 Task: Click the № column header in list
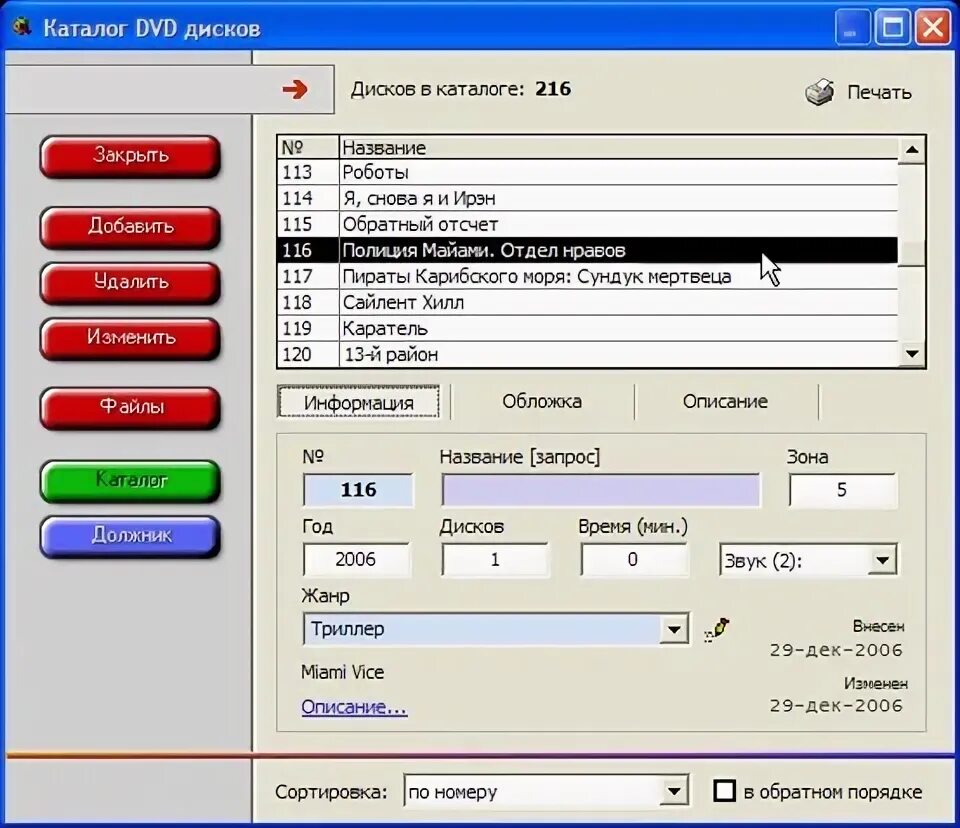tap(308, 148)
